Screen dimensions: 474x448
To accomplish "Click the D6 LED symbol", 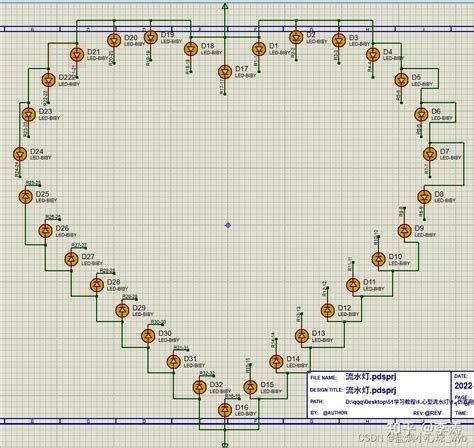I will click(421, 114).
